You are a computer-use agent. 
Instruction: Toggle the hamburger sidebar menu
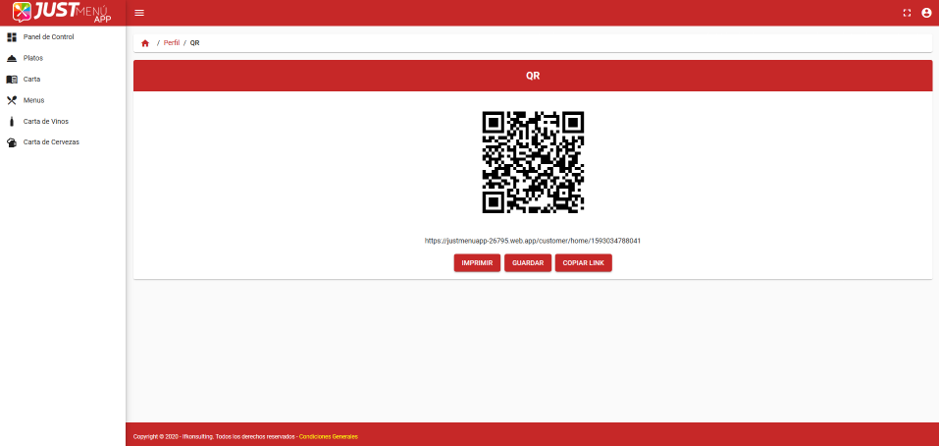(x=139, y=13)
